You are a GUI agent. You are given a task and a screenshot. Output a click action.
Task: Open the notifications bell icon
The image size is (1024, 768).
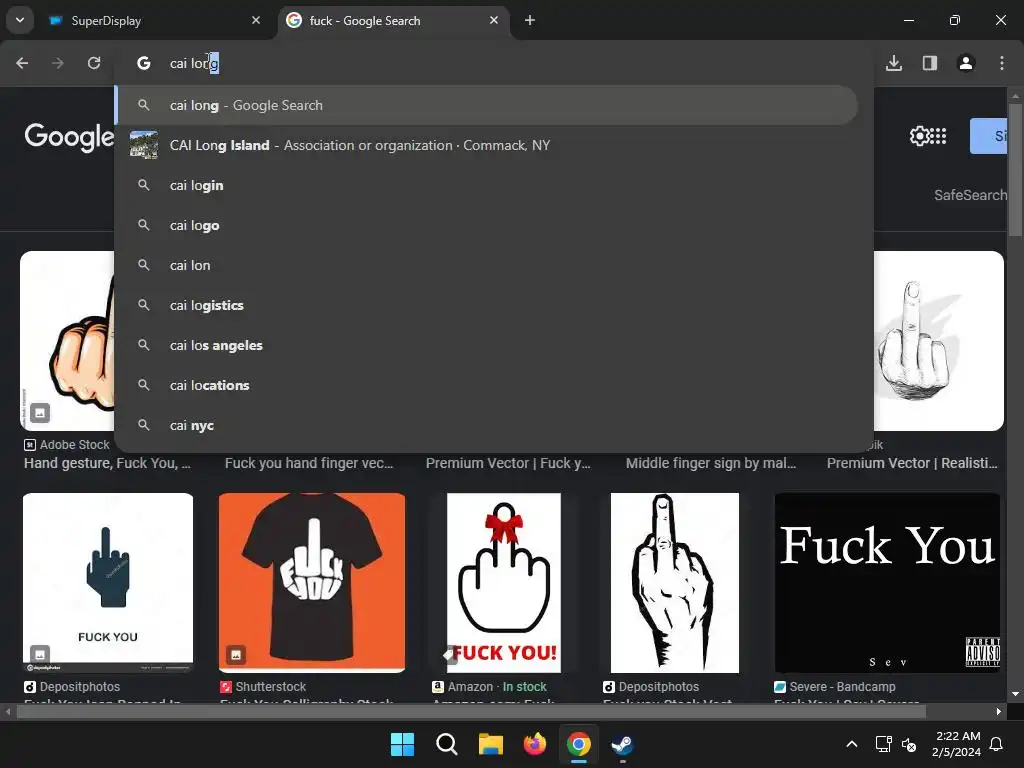(997, 744)
